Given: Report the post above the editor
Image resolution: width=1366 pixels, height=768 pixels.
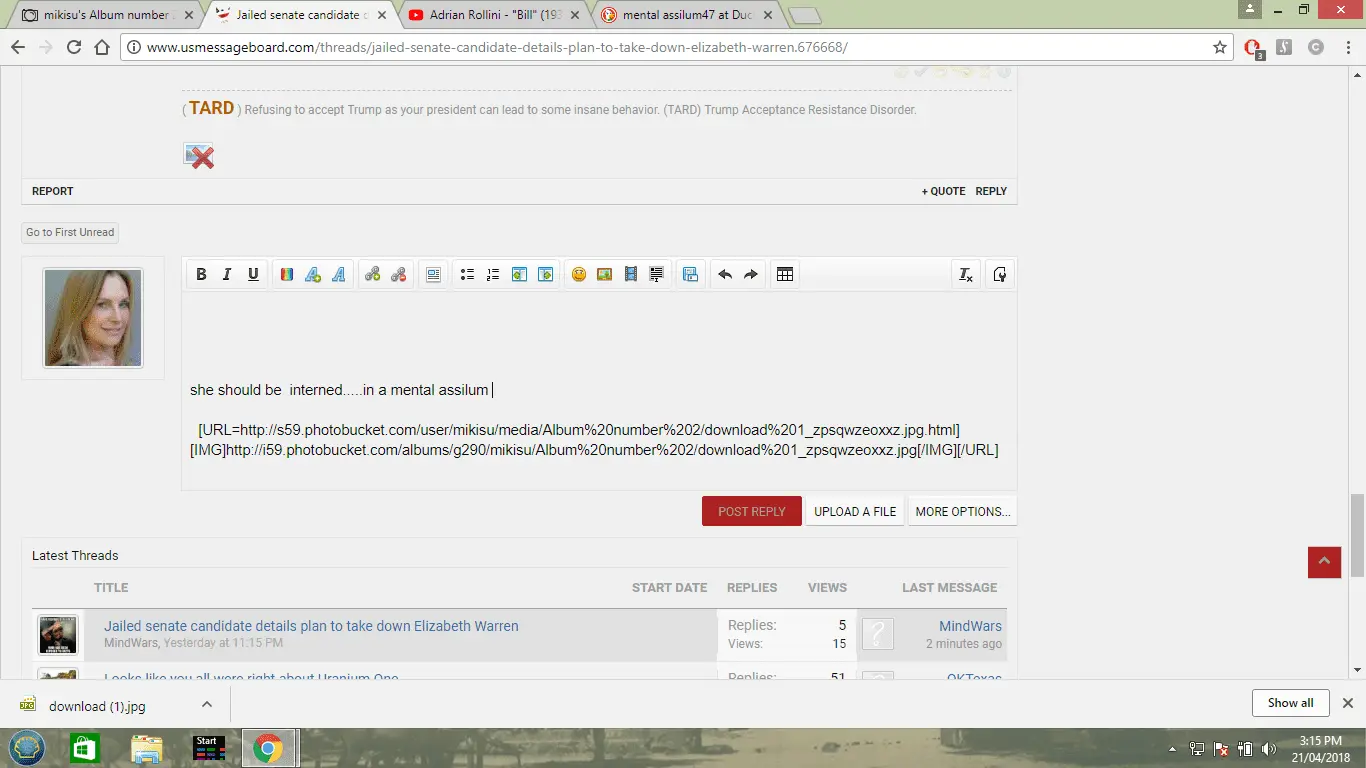Looking at the screenshot, I should [53, 191].
